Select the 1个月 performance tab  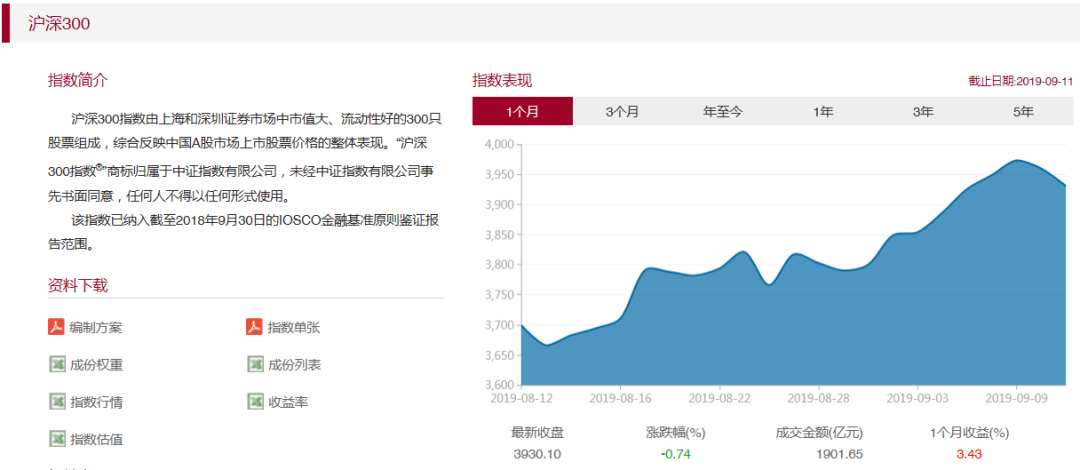click(522, 111)
